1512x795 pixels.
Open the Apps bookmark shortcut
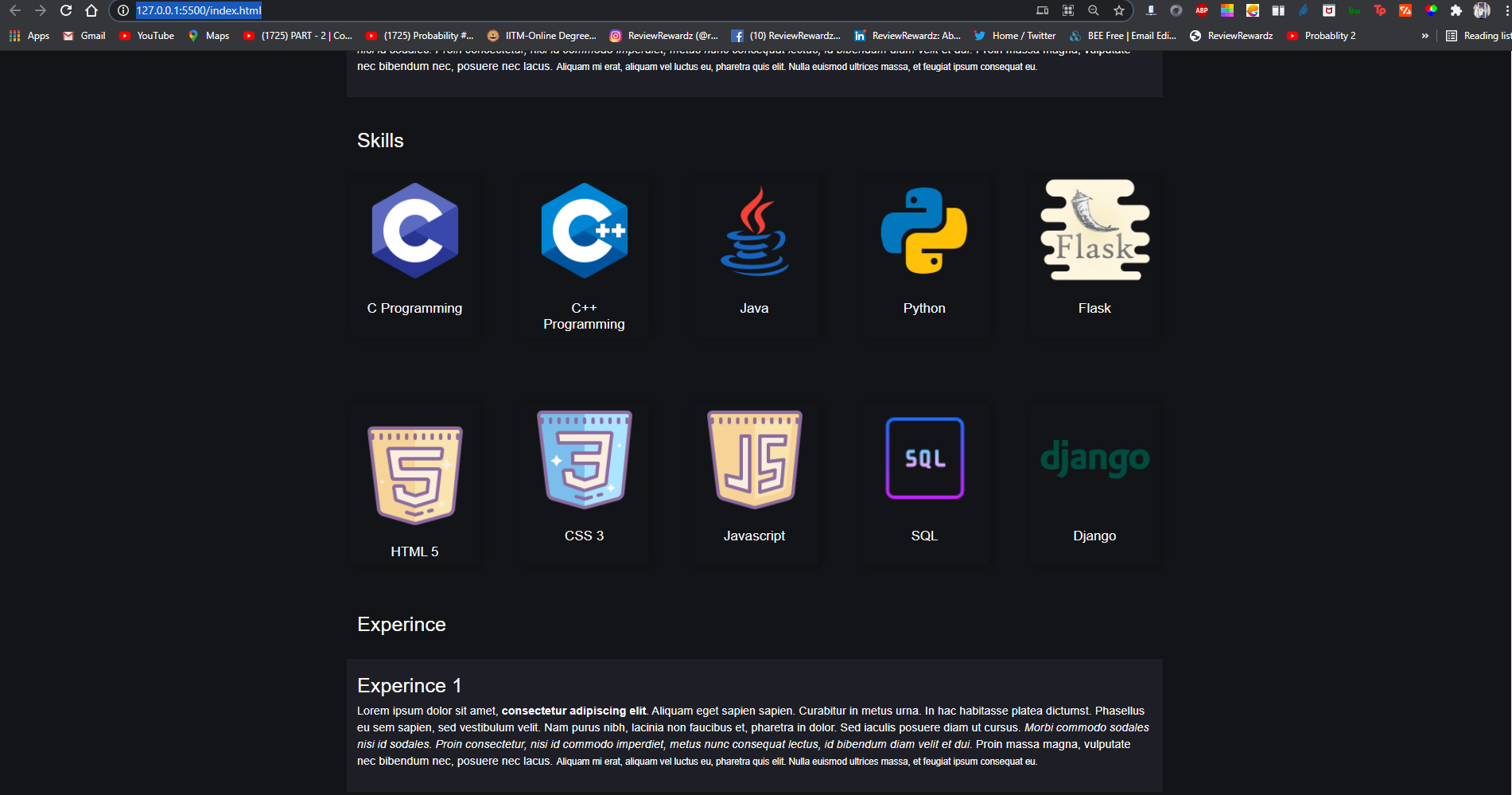(x=29, y=36)
